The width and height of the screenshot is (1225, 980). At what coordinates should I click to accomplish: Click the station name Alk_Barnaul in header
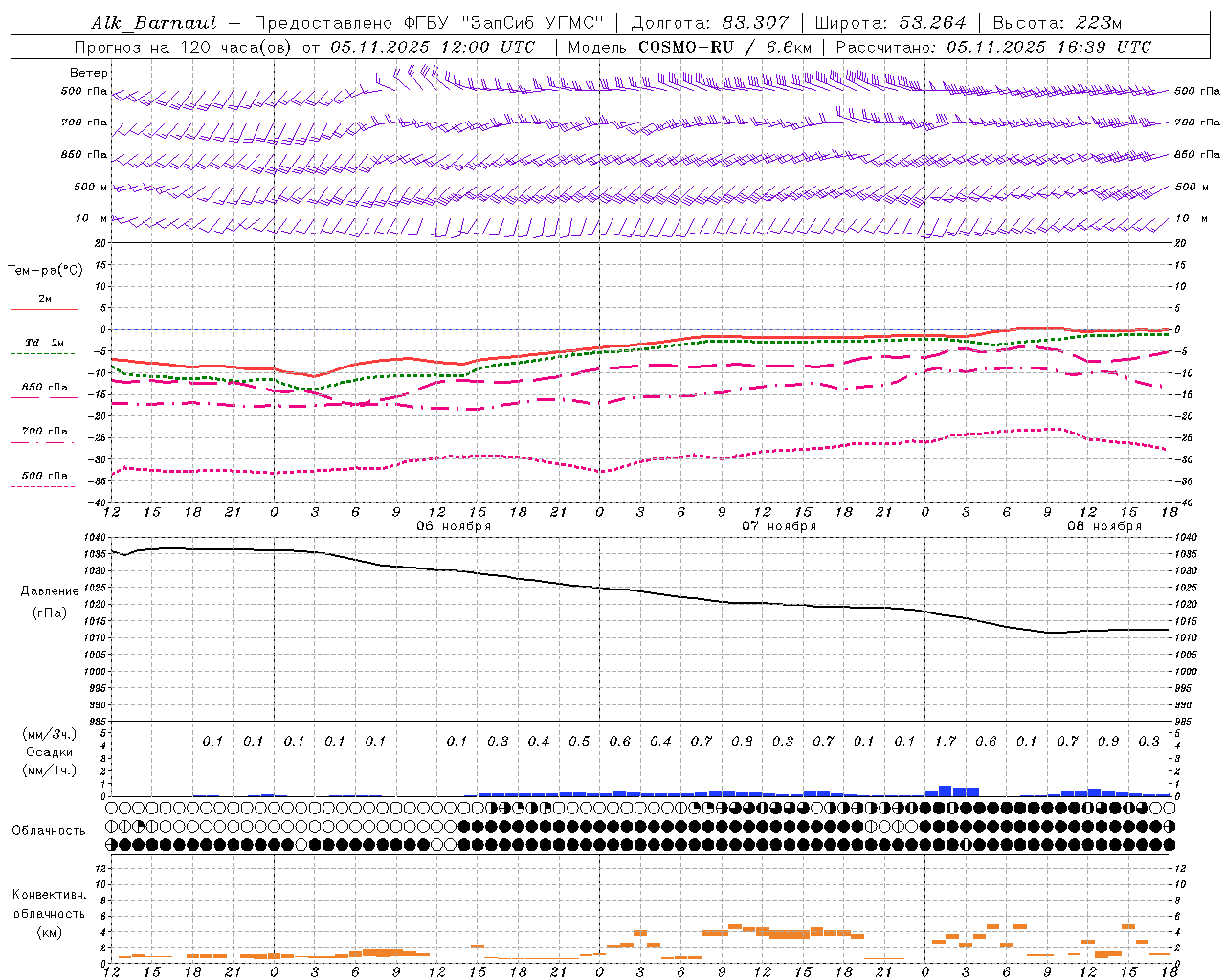tap(154, 23)
